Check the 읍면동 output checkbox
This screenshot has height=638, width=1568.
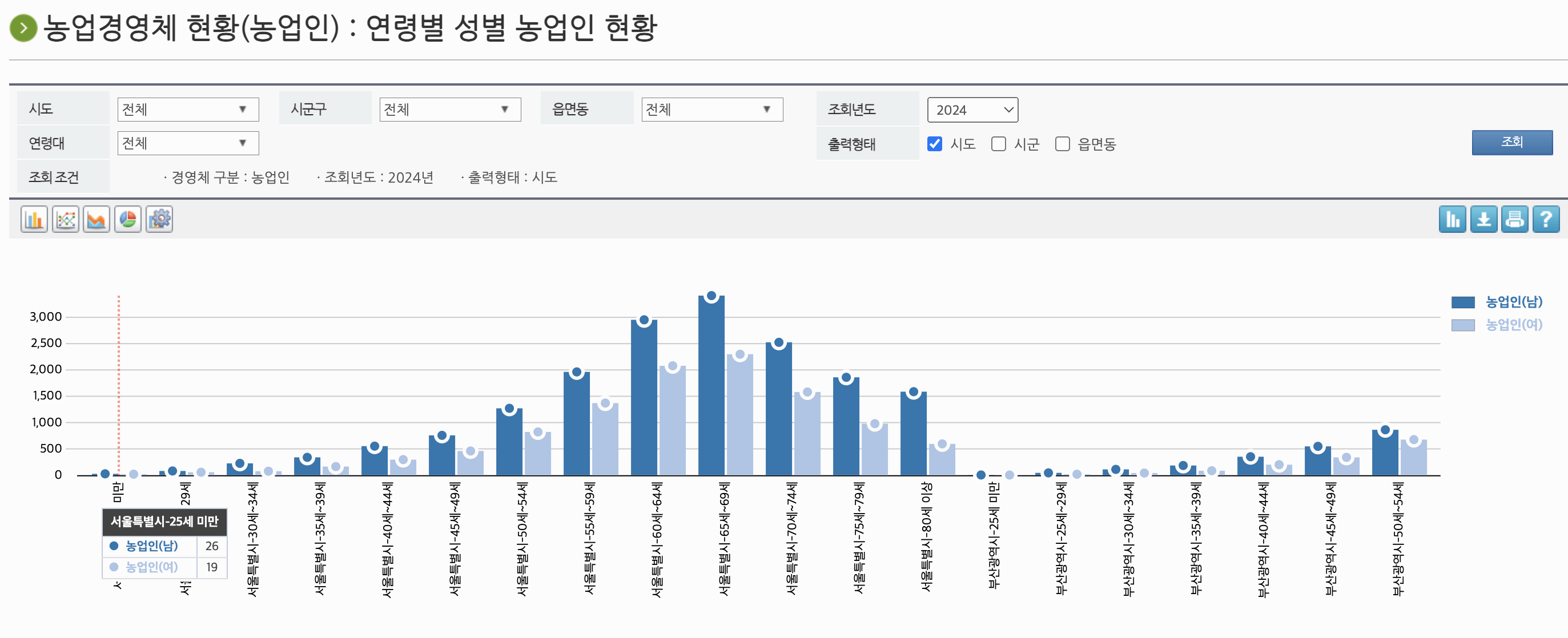pos(1062,144)
